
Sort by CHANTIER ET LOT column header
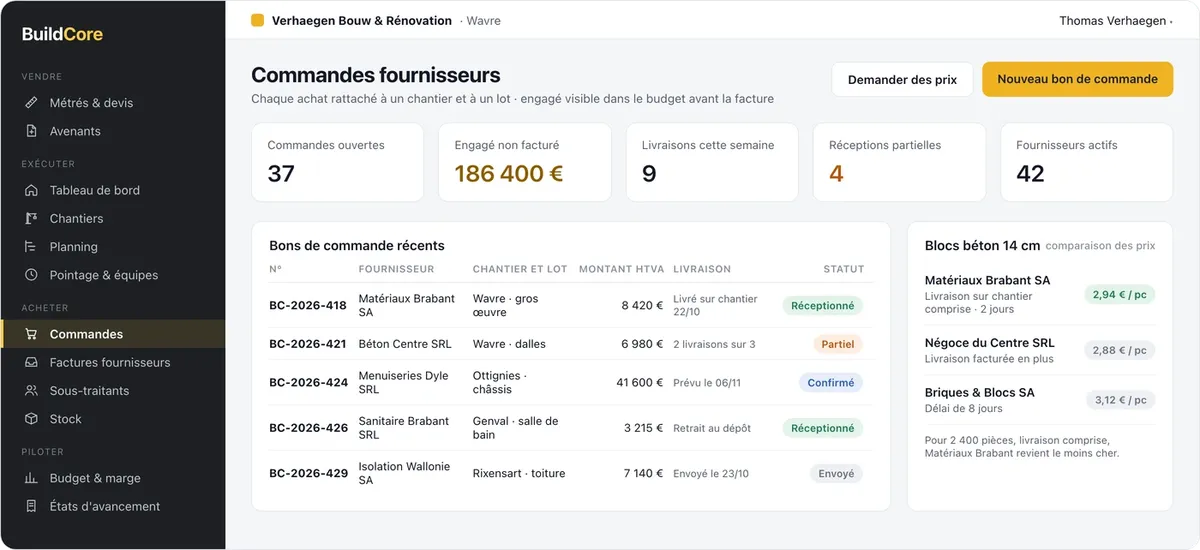(x=520, y=269)
